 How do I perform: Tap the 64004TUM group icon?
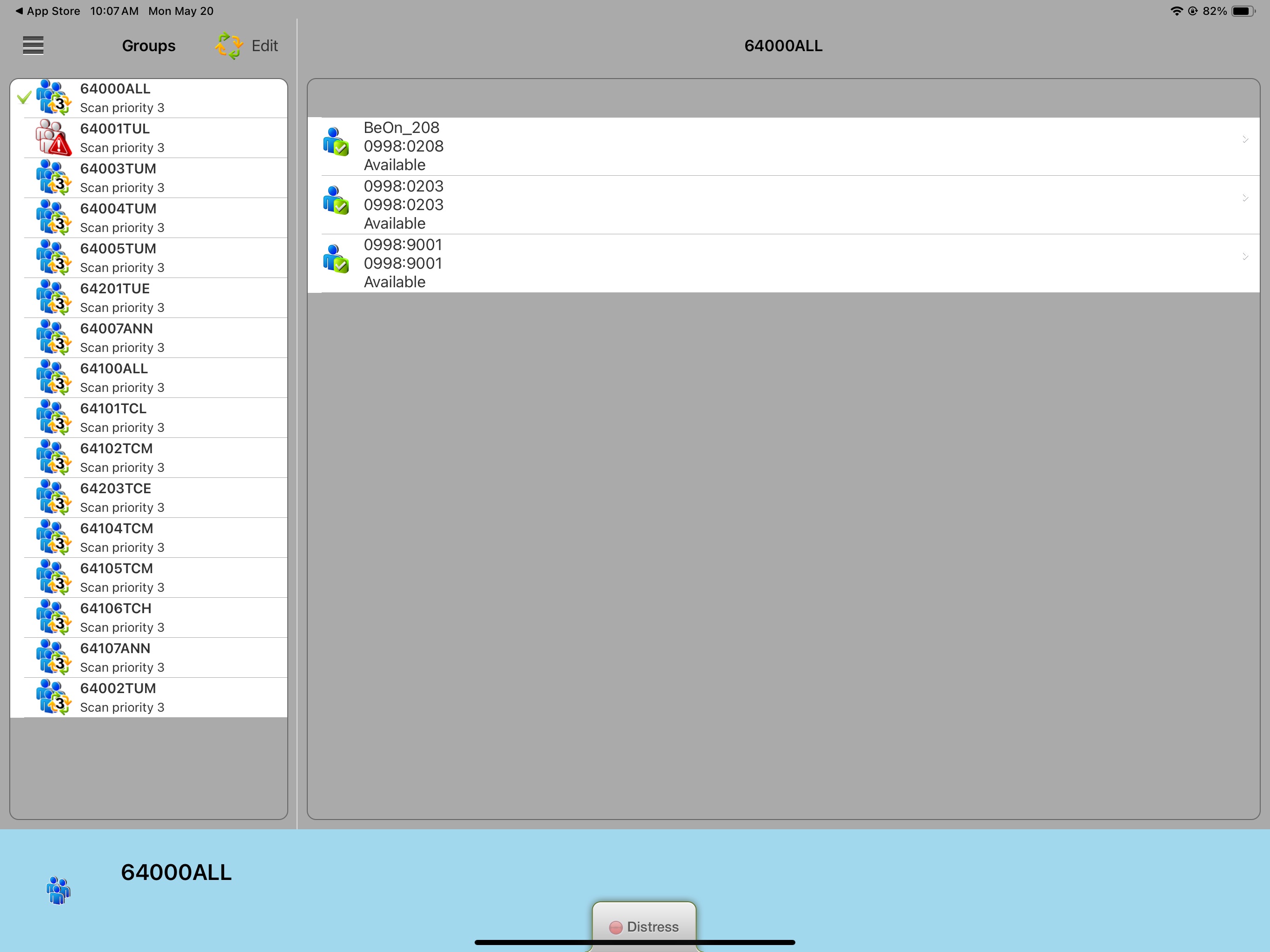pos(54,218)
